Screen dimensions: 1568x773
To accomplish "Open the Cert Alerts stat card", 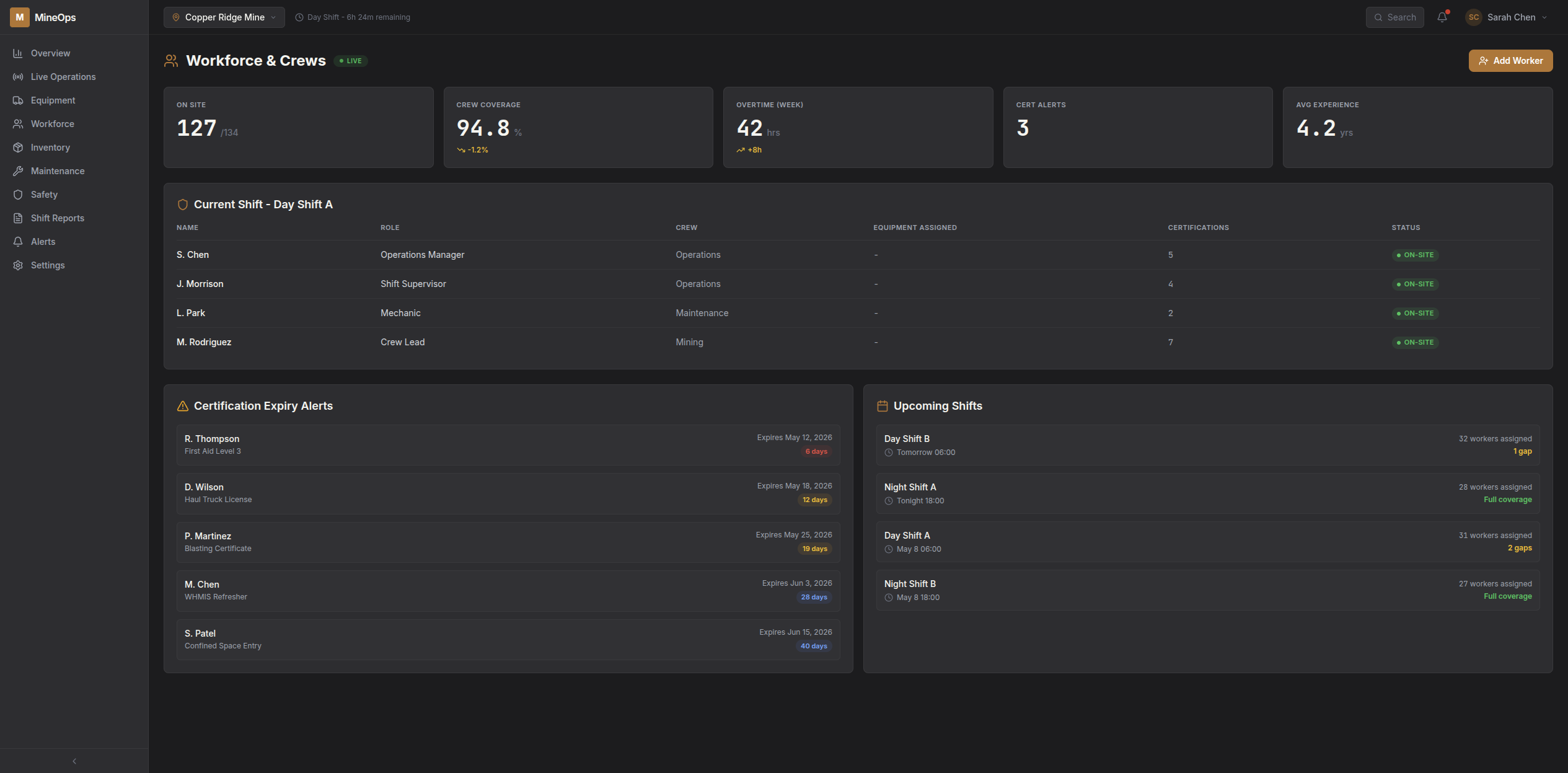I will 1138,127.
